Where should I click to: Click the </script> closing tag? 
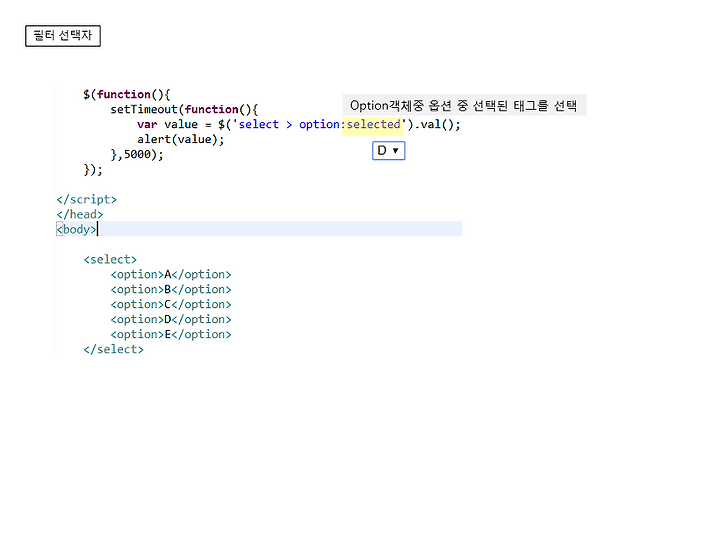pyautogui.click(x=86, y=199)
